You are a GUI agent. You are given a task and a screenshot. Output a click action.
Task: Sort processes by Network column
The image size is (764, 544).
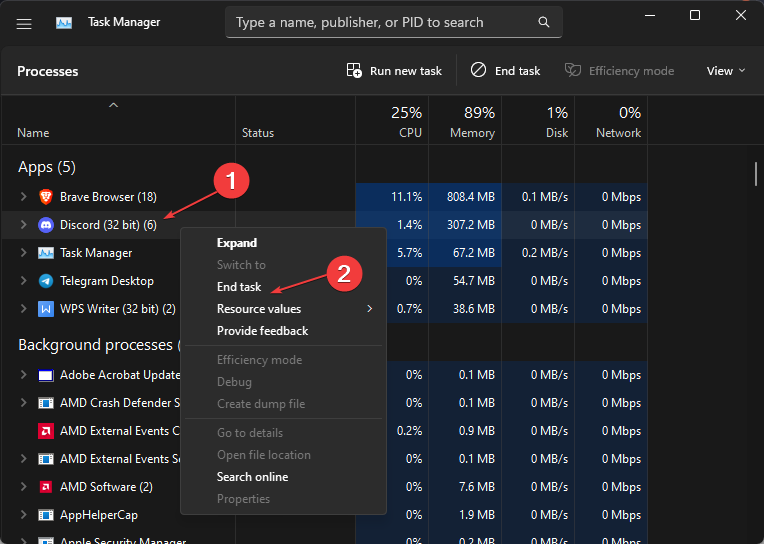611,120
